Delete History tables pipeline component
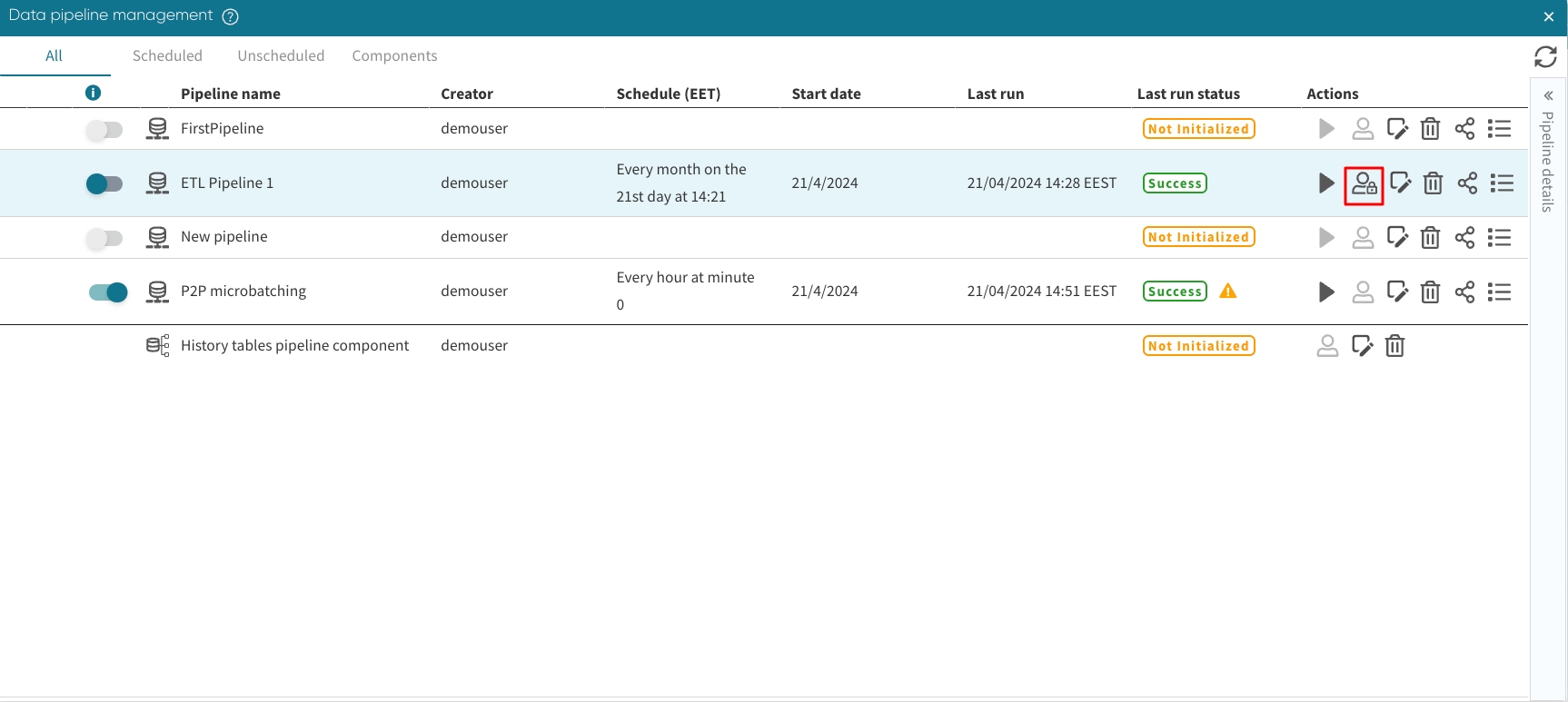The height and width of the screenshot is (702, 1568). [1394, 346]
